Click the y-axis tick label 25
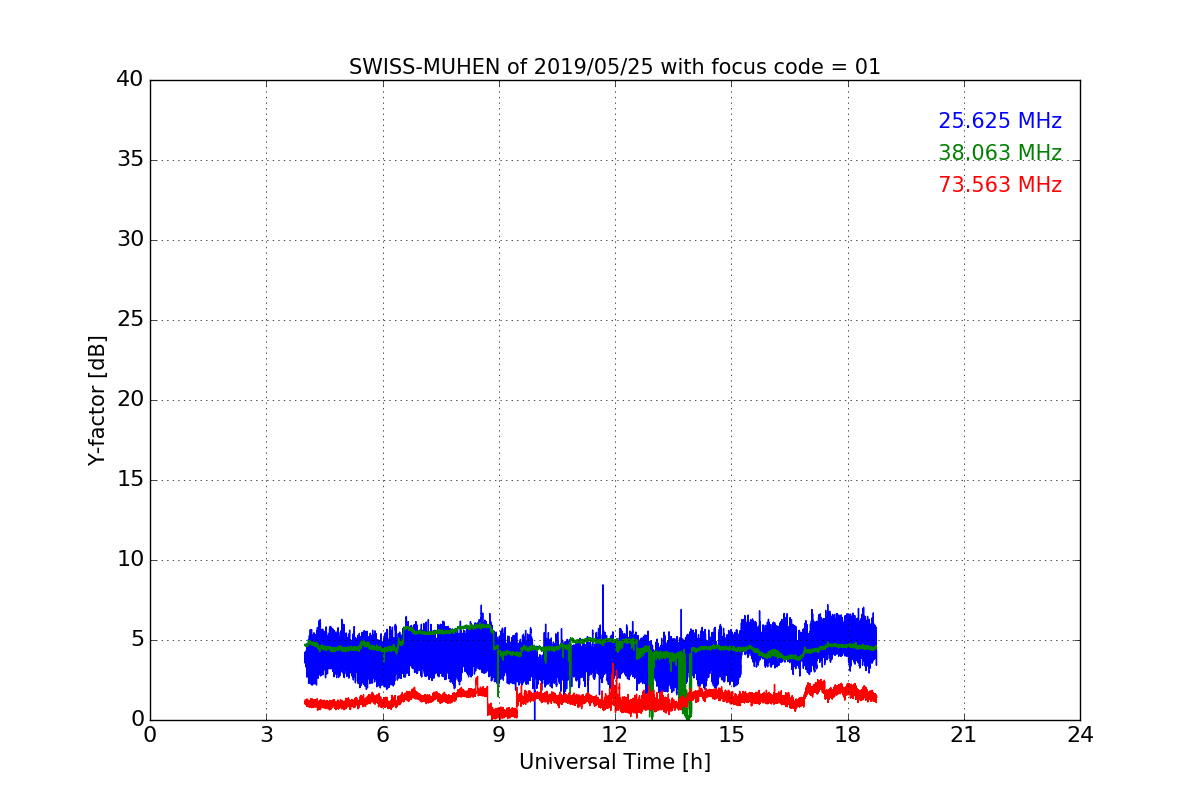Viewport: 1200px width, 800px height. (130, 320)
